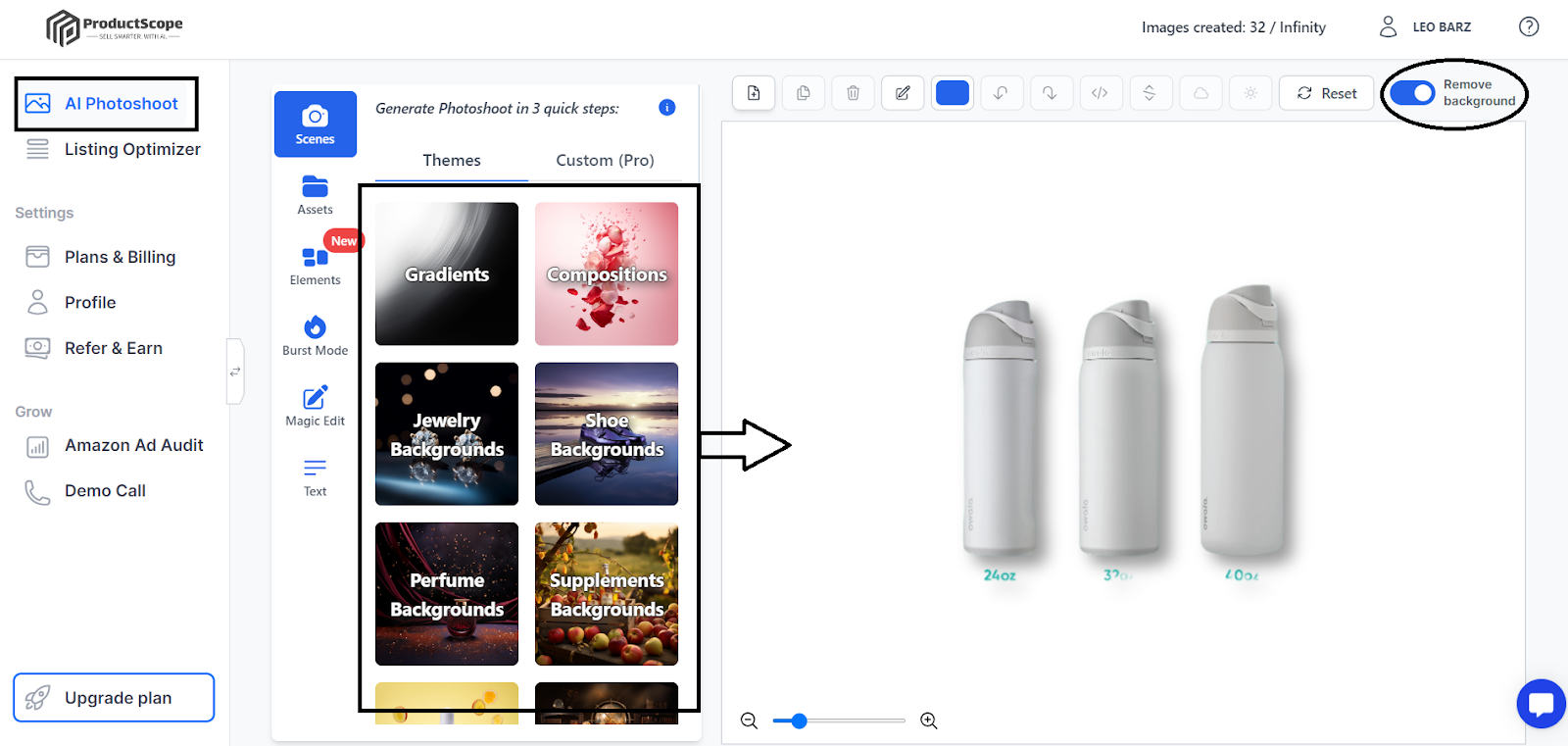Open the Assets folder panel
Viewport: 1568px width, 746px height.
pyautogui.click(x=316, y=195)
